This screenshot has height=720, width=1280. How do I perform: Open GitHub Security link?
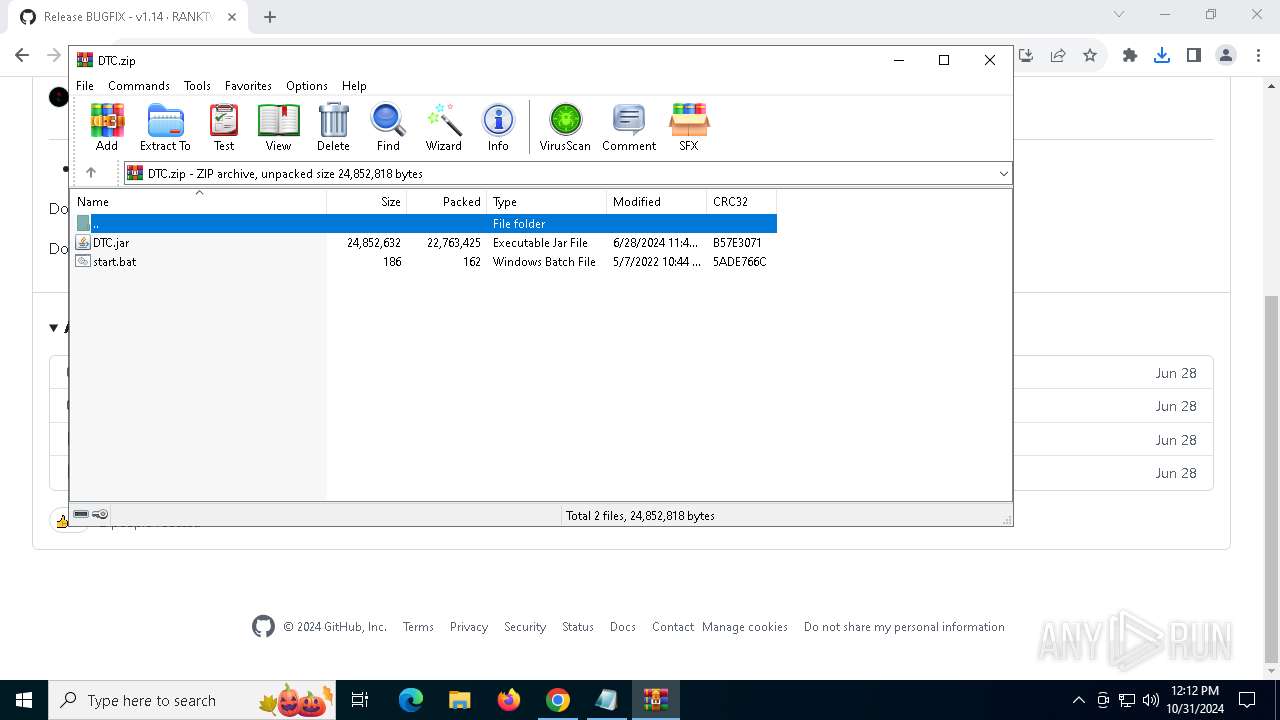tap(525, 627)
